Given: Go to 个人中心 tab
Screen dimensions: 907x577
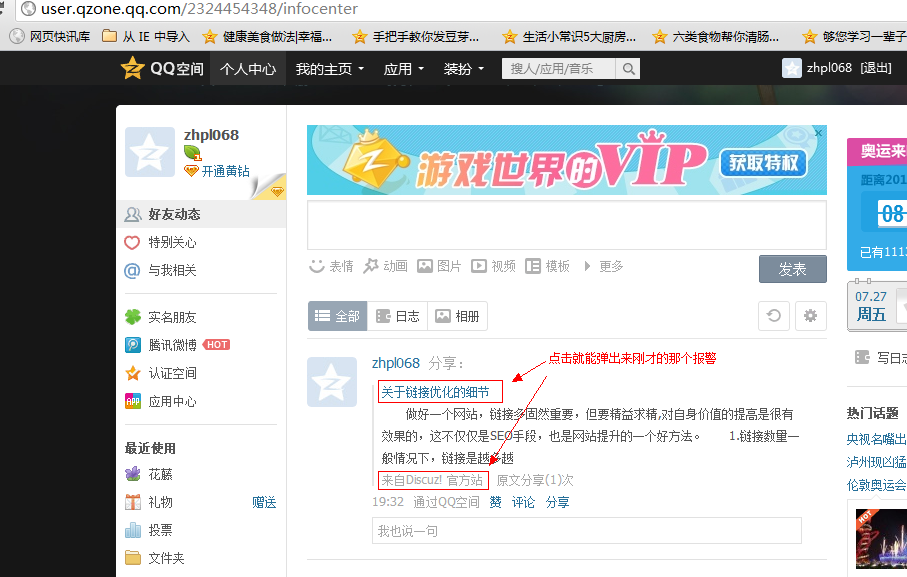Looking at the screenshot, I should [x=248, y=69].
